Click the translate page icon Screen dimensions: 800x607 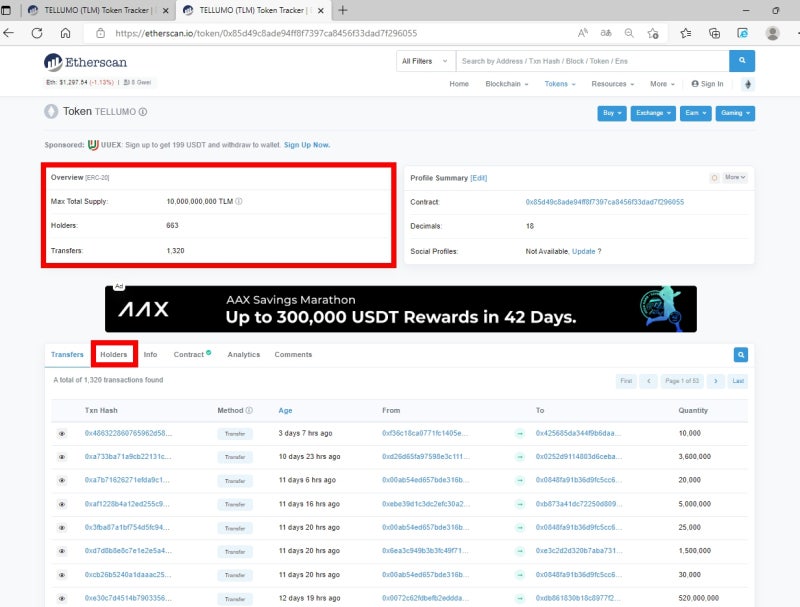(x=606, y=33)
